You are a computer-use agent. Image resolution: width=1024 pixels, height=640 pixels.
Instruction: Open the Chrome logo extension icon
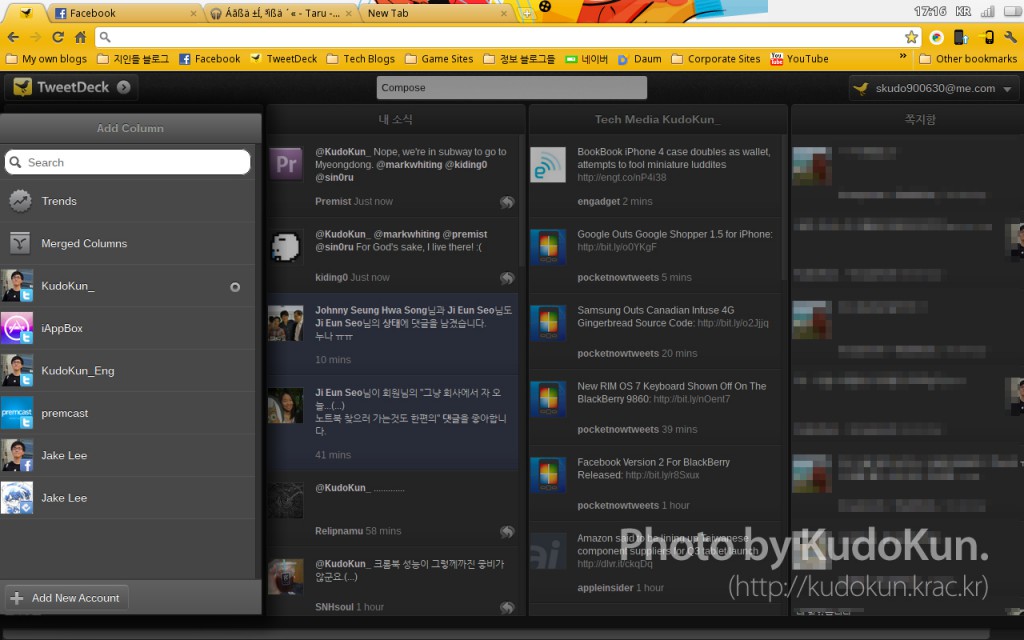(936, 37)
